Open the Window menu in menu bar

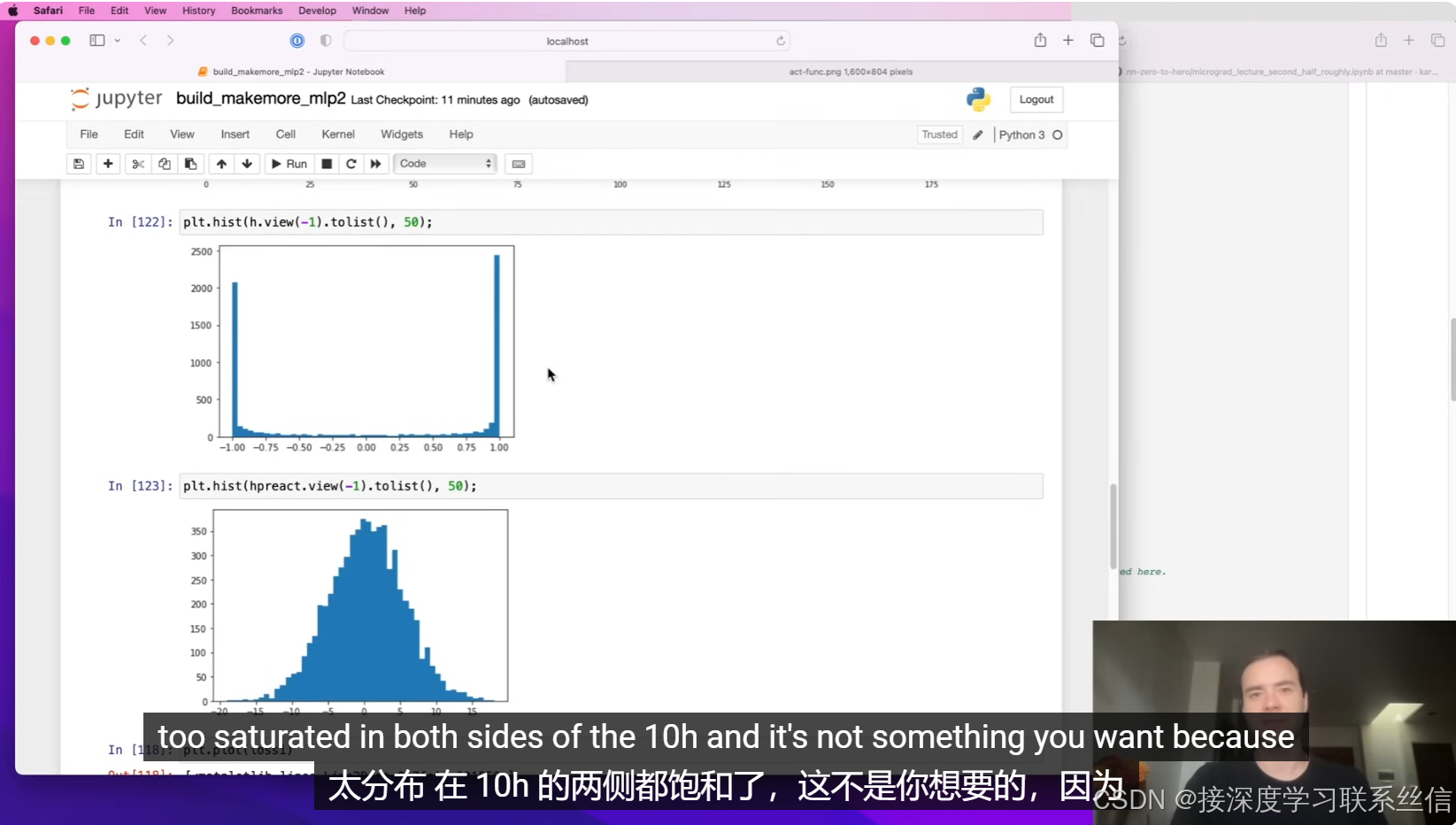(370, 11)
